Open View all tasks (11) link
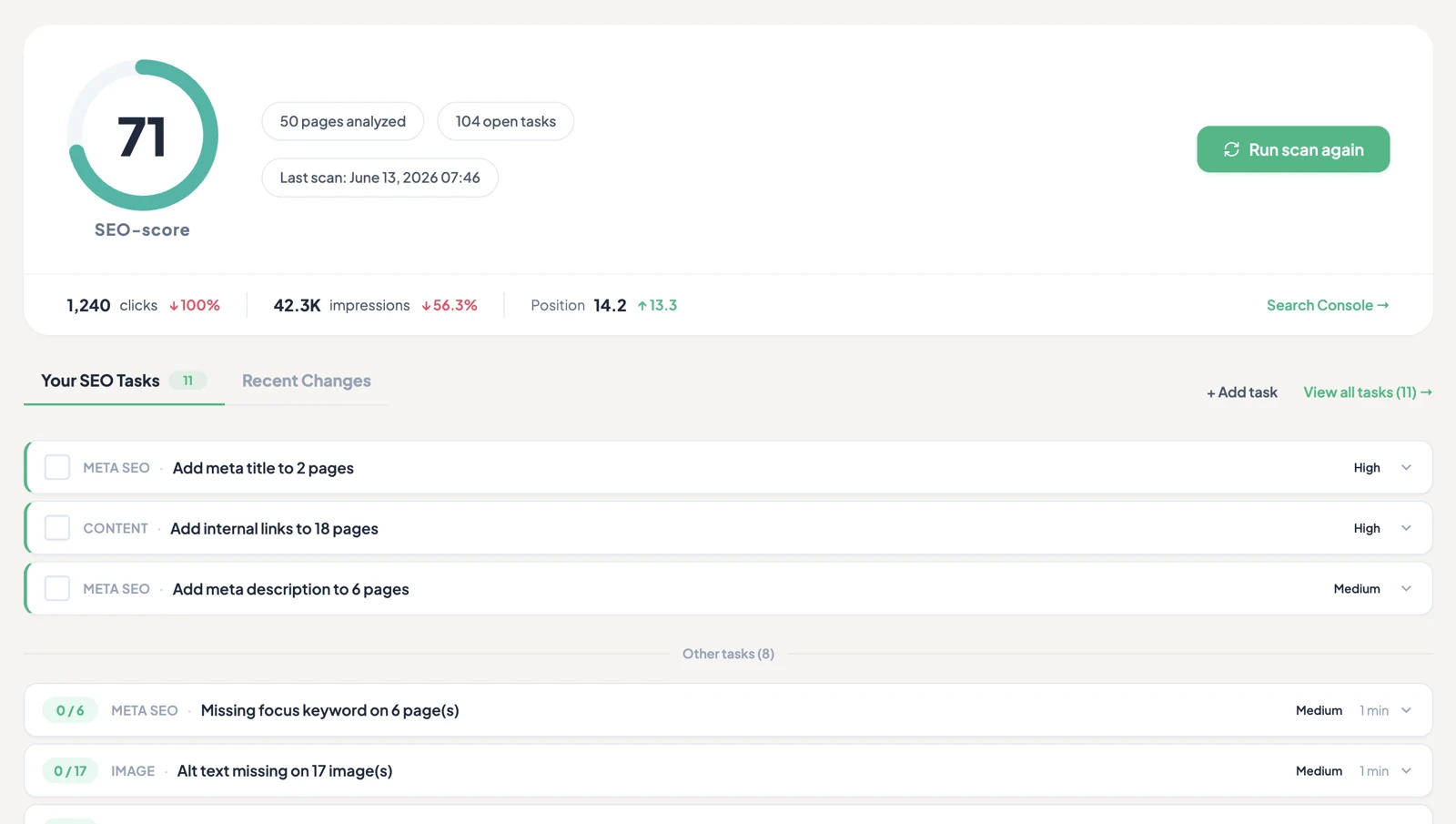Image resolution: width=1456 pixels, height=824 pixels. click(x=1368, y=392)
